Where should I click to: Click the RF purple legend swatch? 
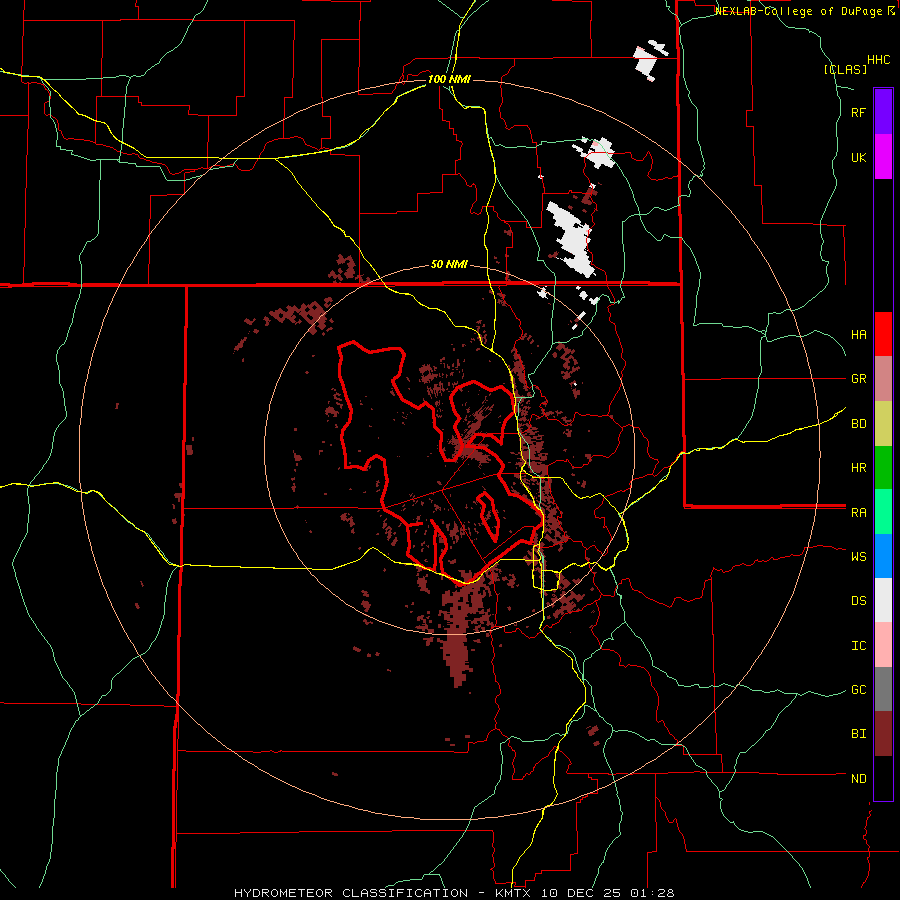click(x=883, y=112)
